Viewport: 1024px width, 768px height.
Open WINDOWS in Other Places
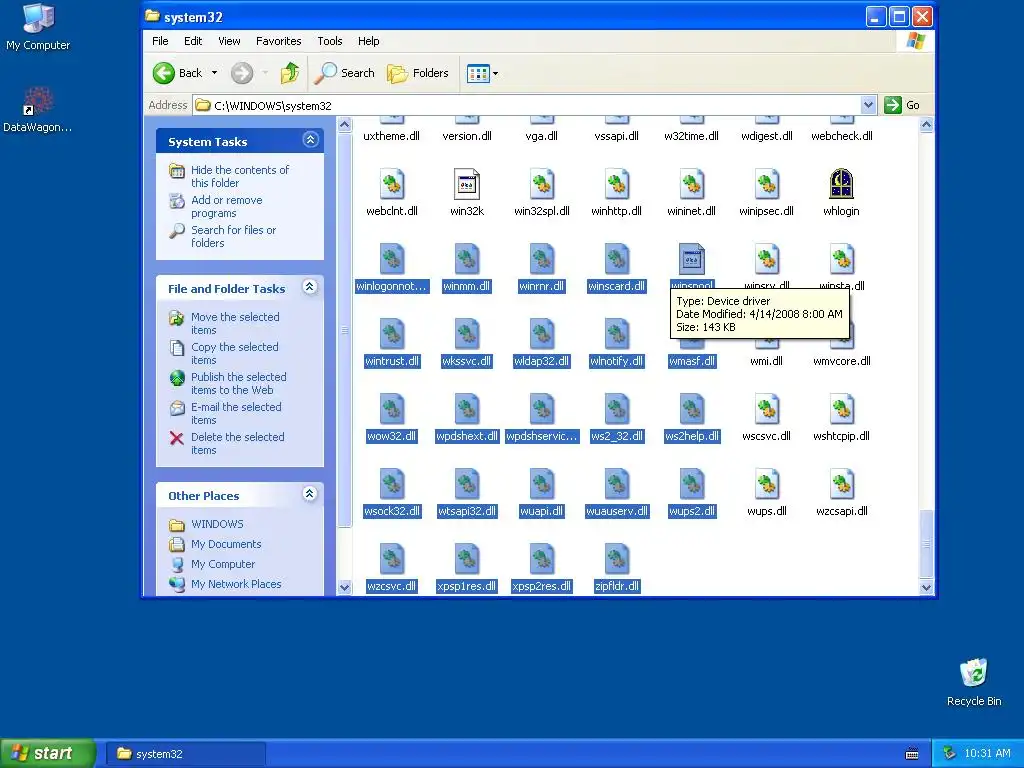217,524
